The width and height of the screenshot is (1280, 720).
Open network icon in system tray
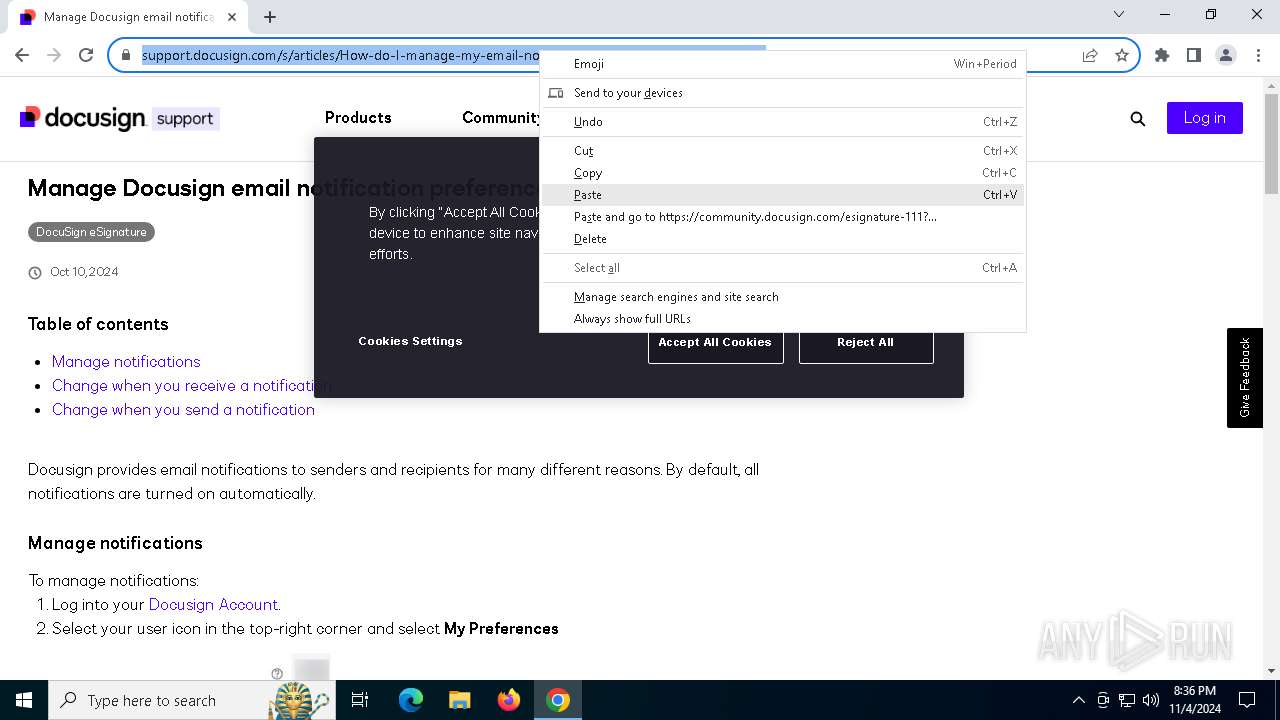click(1127, 700)
